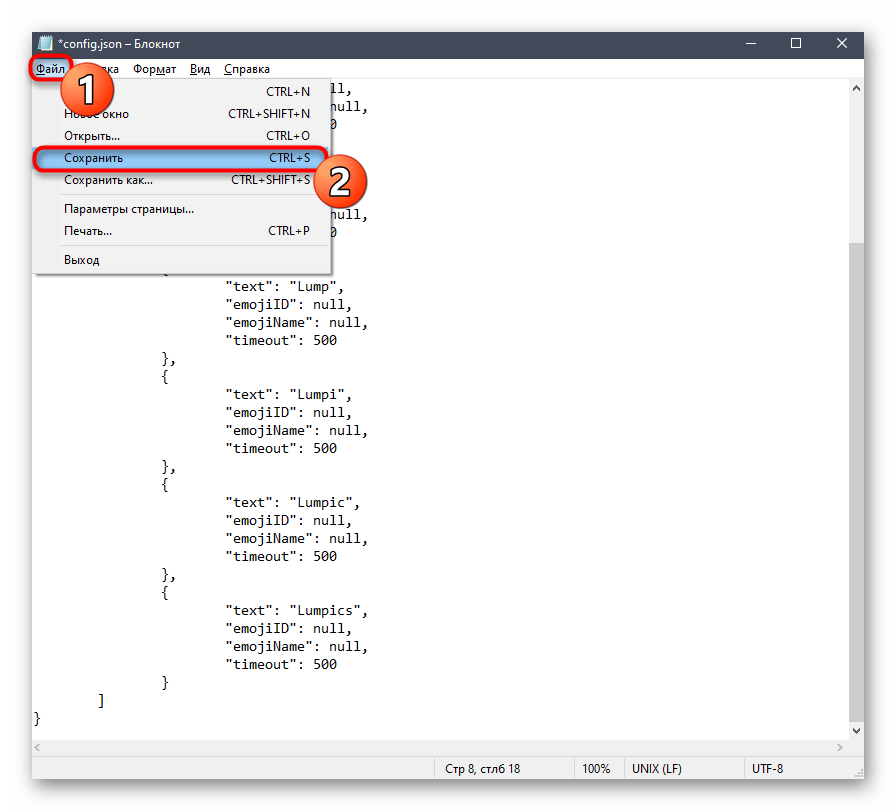Screen dimensions: 896x811
Task: Click the horizontal scrollbar right arrow
Action: (x=839, y=748)
